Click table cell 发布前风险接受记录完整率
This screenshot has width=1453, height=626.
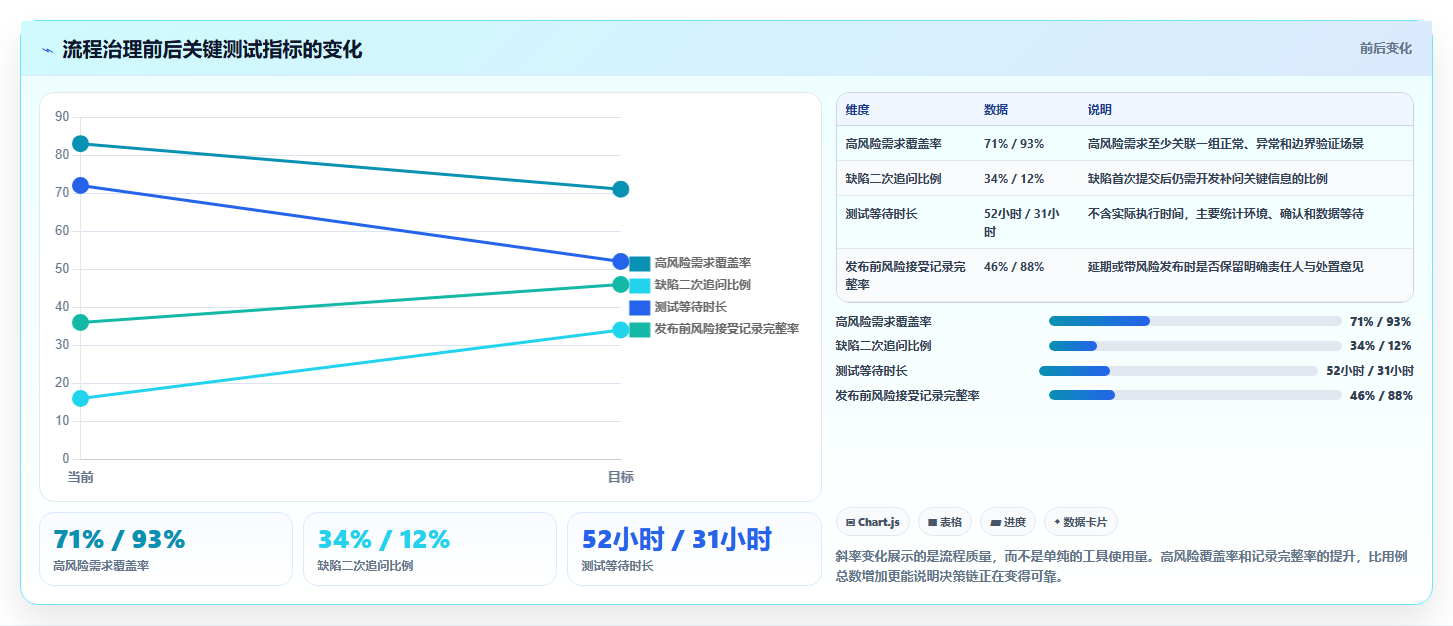click(x=906, y=275)
